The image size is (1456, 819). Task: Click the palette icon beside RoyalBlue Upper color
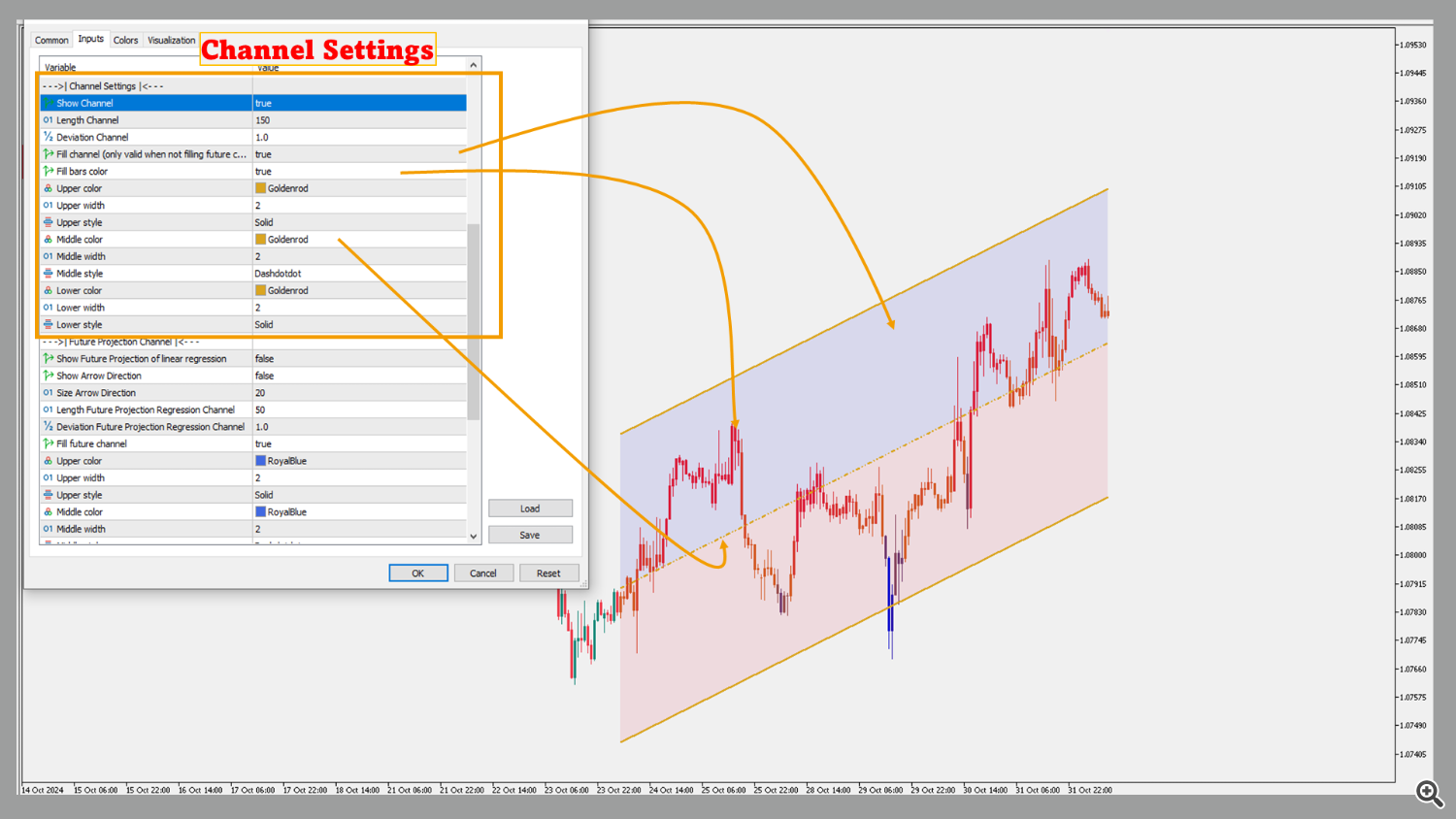click(x=48, y=461)
